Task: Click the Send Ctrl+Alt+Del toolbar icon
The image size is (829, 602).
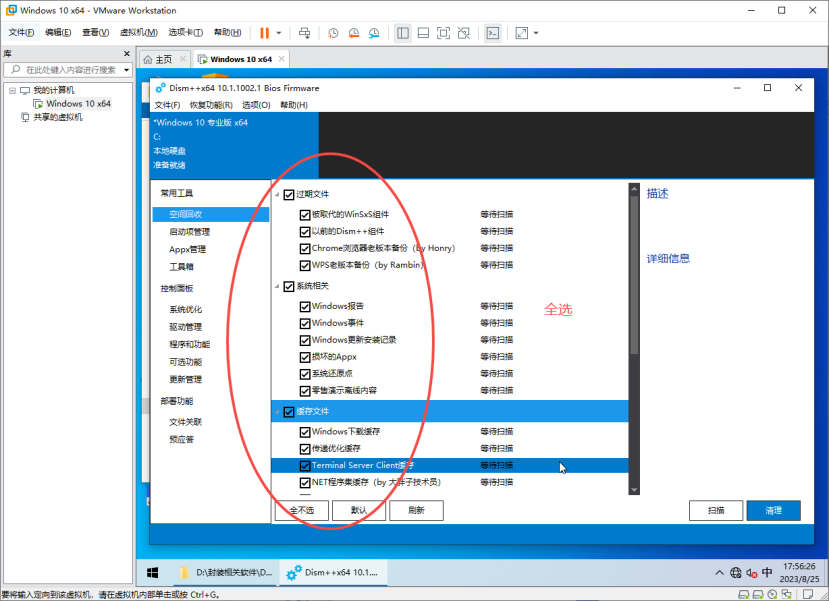Action: 305,33
